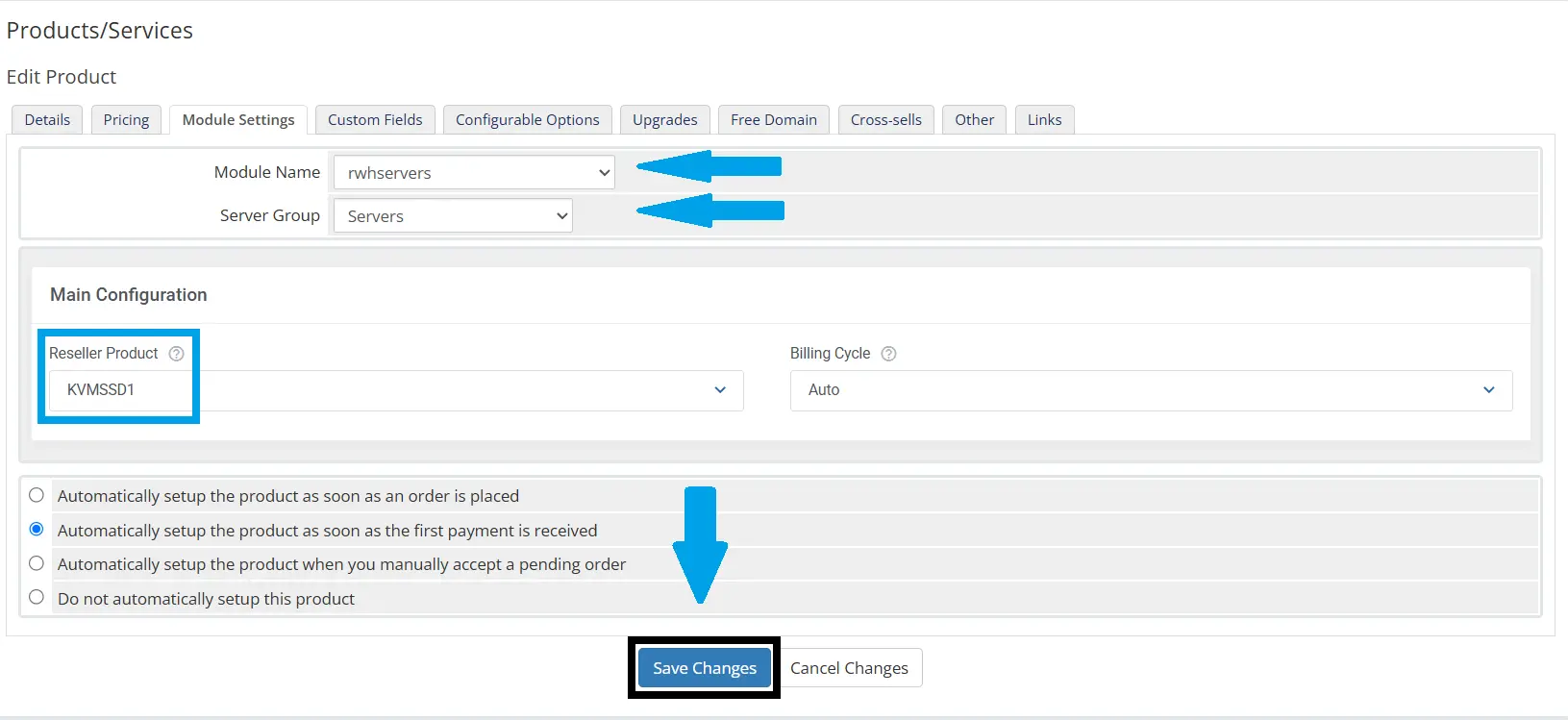Screen dimensions: 1568x720
Task: Switch to the Upgrades tab
Action: [665, 120]
